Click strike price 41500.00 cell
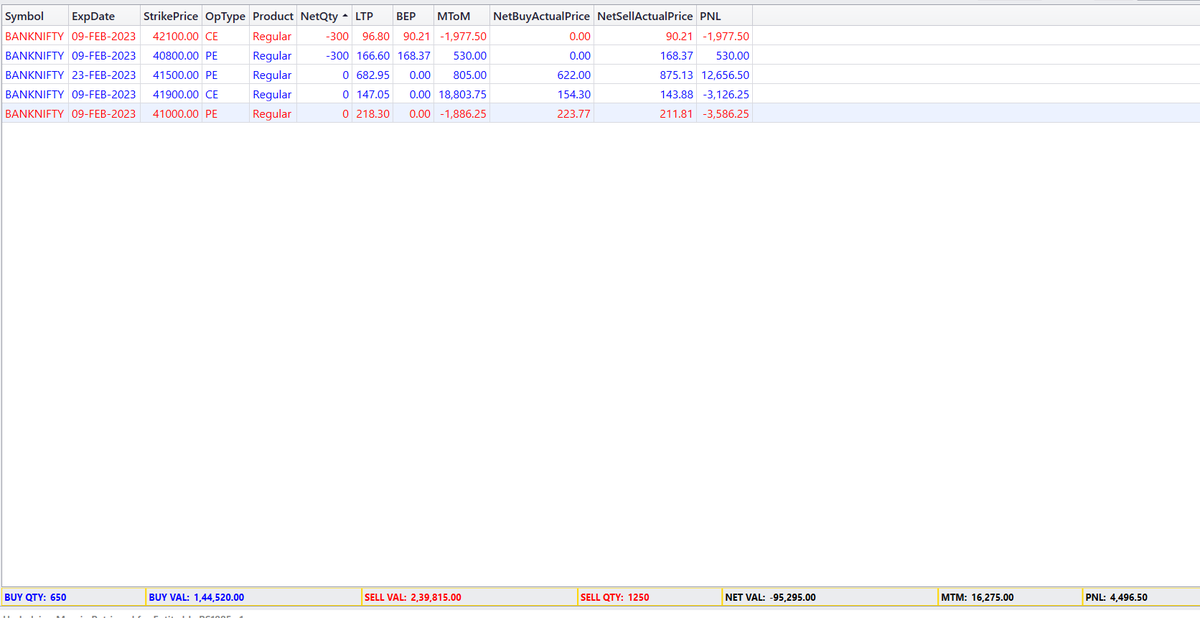This screenshot has height=618, width=1200. coord(176,75)
